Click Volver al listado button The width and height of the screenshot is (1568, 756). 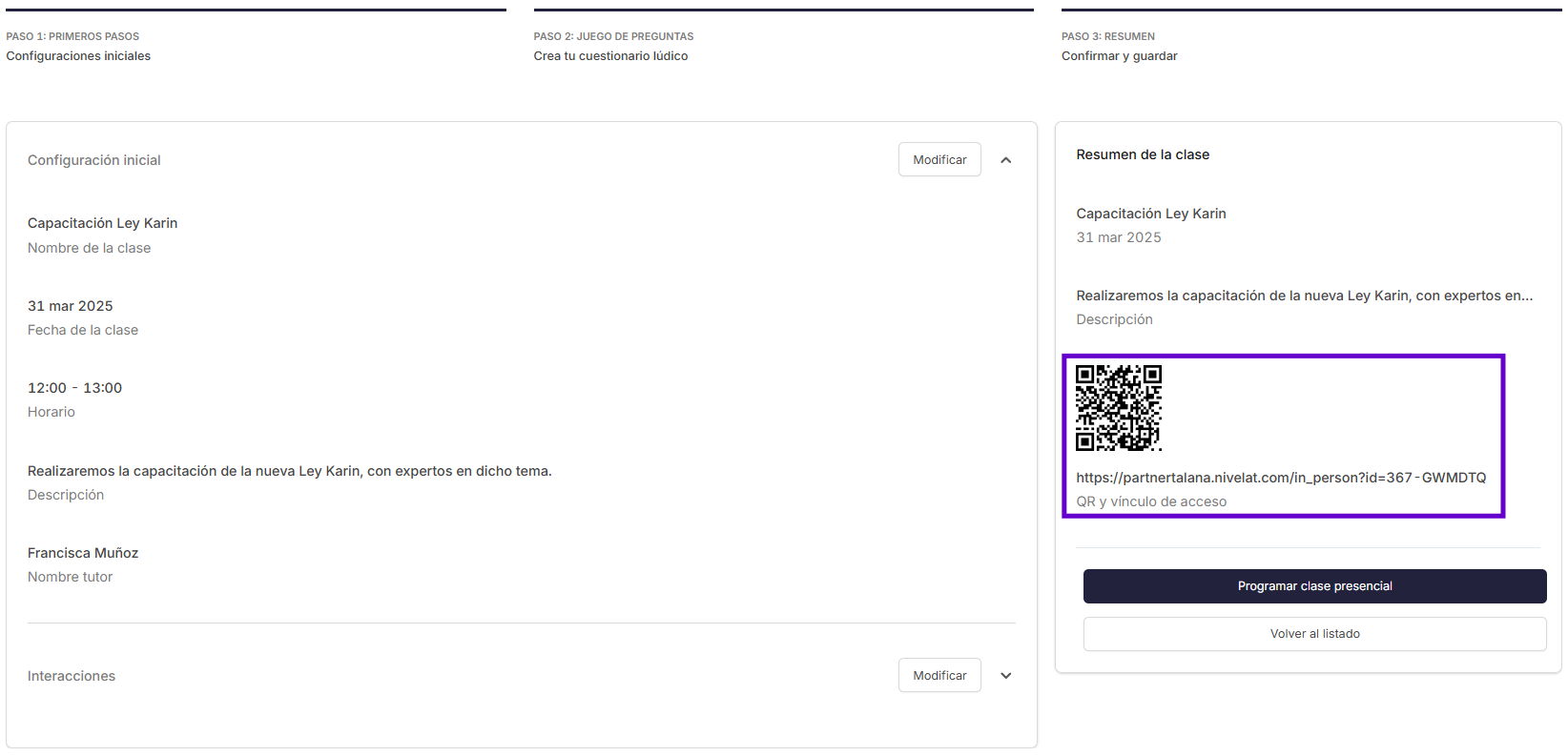click(1314, 634)
